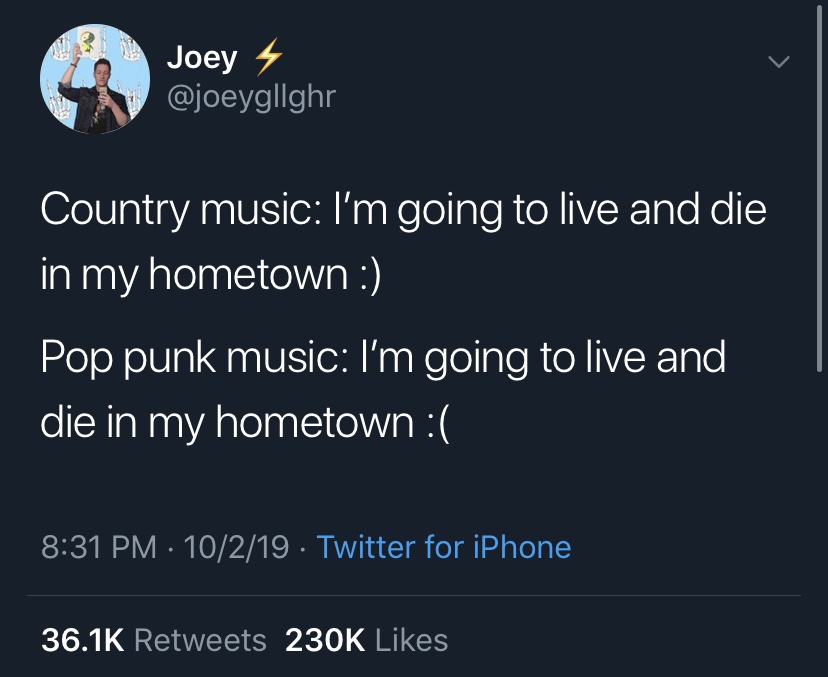
Task: Click the 8:31 PM timestamp
Action: [x=99, y=547]
